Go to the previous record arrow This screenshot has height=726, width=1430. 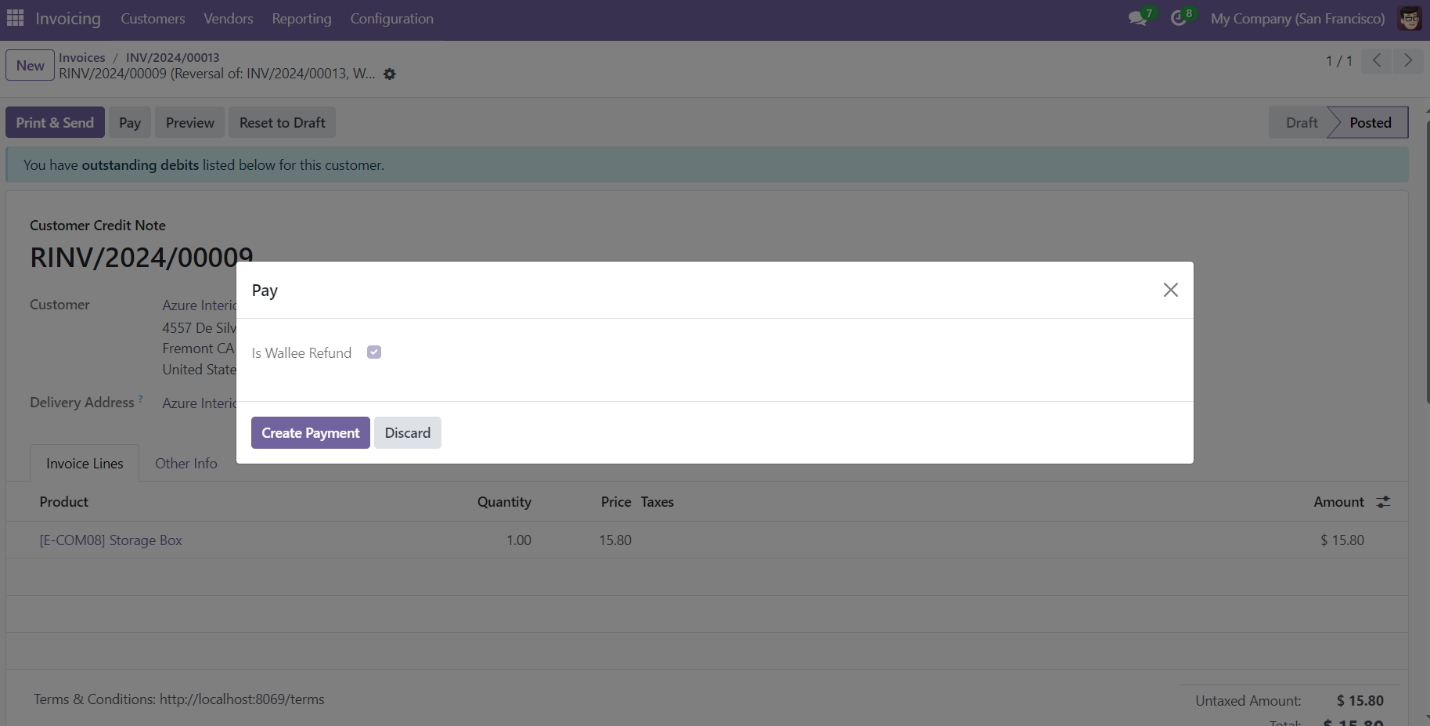click(x=1376, y=60)
